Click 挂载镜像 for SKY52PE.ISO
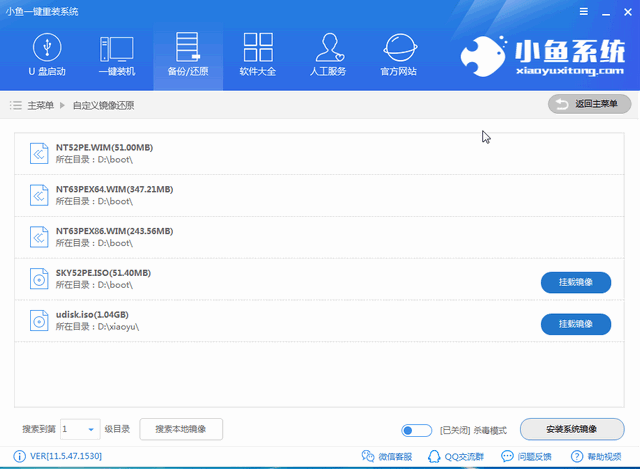Screen dimensions: 640x469 pyautogui.click(x=575, y=282)
